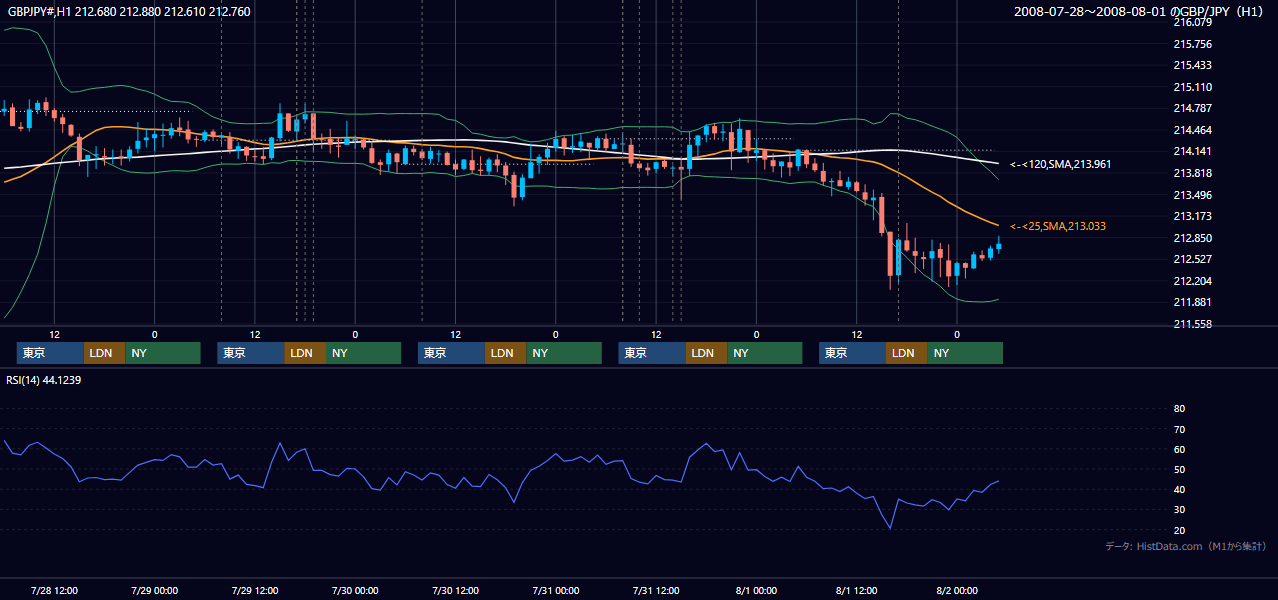Click price axis label 212.850
The image size is (1278, 600).
click(1192, 238)
